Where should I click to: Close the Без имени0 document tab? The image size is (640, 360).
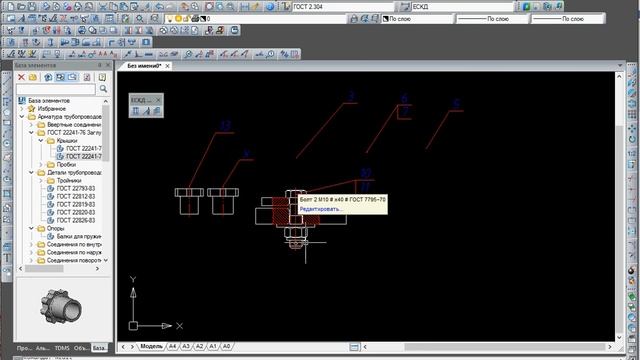167,66
